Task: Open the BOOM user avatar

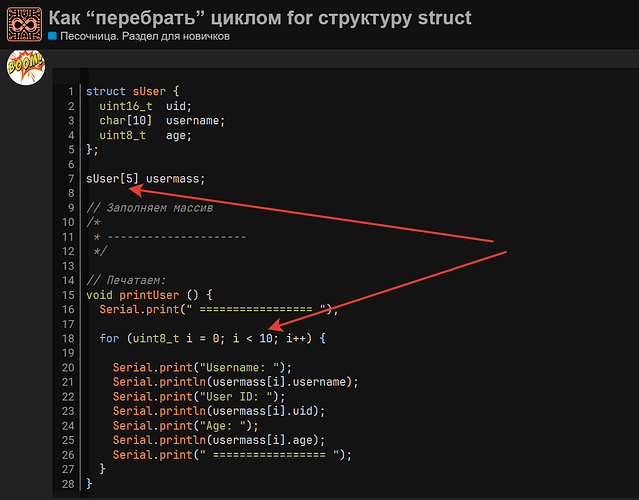Action: 26,67
